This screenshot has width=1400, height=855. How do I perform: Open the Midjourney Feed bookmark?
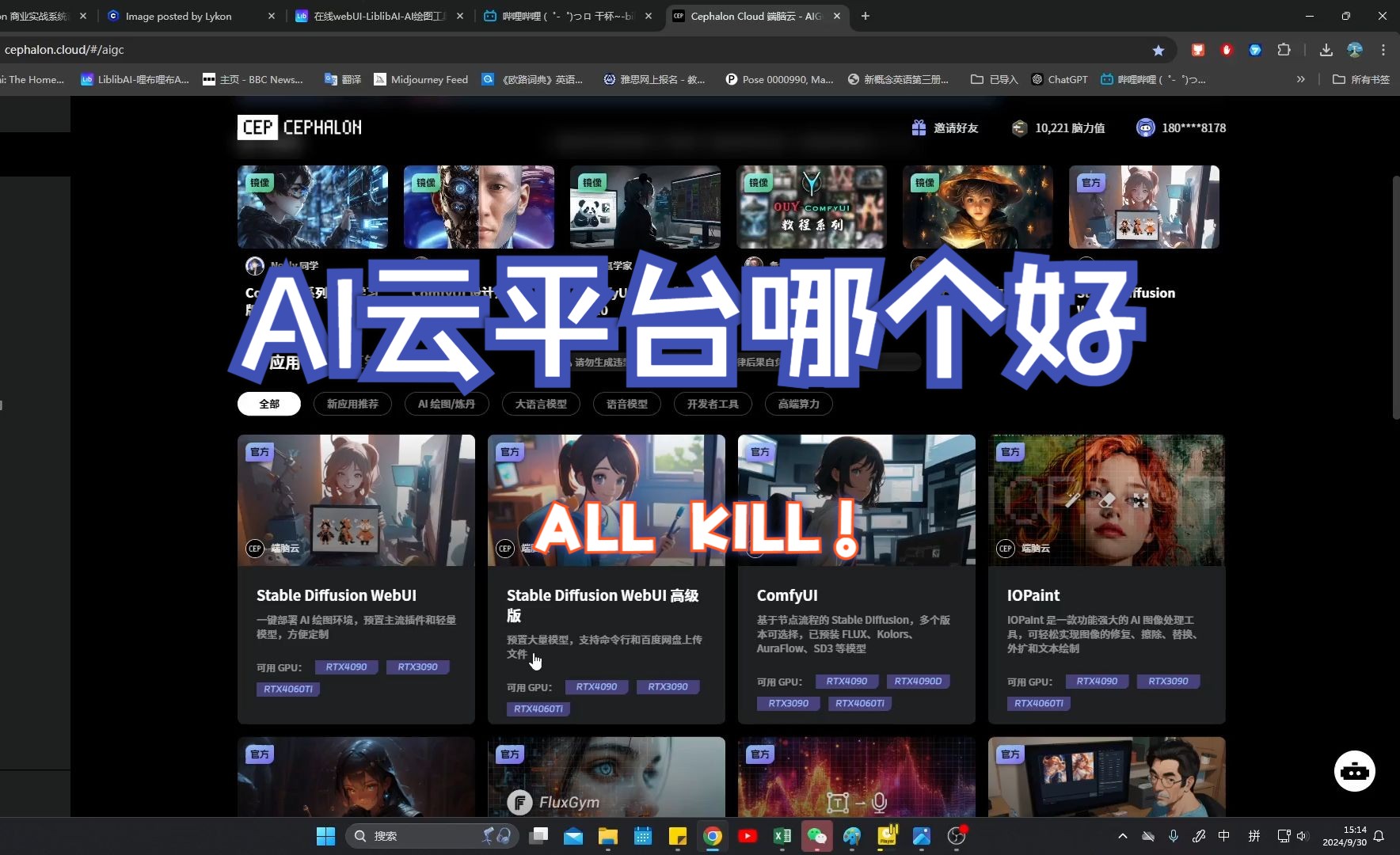(420, 79)
